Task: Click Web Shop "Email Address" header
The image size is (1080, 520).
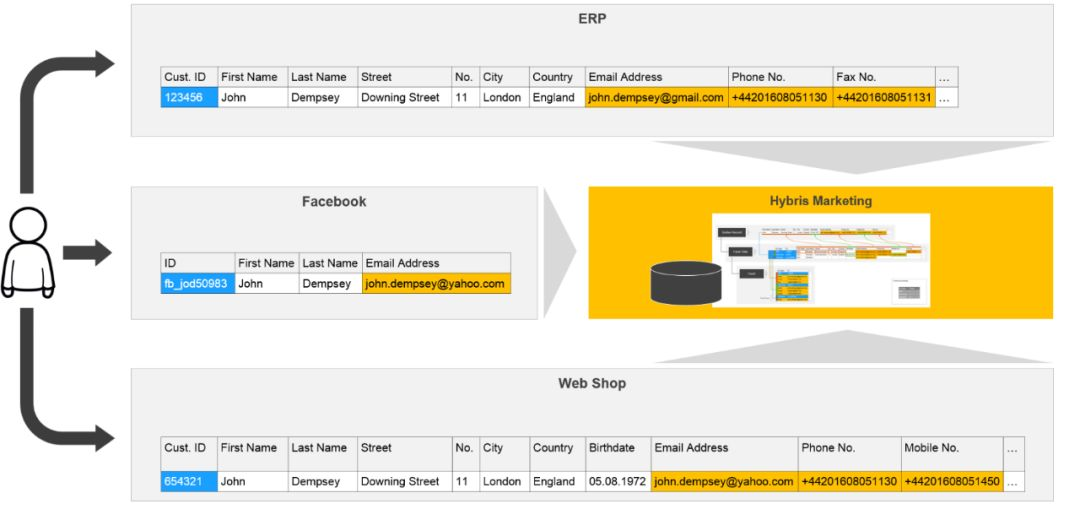Action: tap(725, 454)
